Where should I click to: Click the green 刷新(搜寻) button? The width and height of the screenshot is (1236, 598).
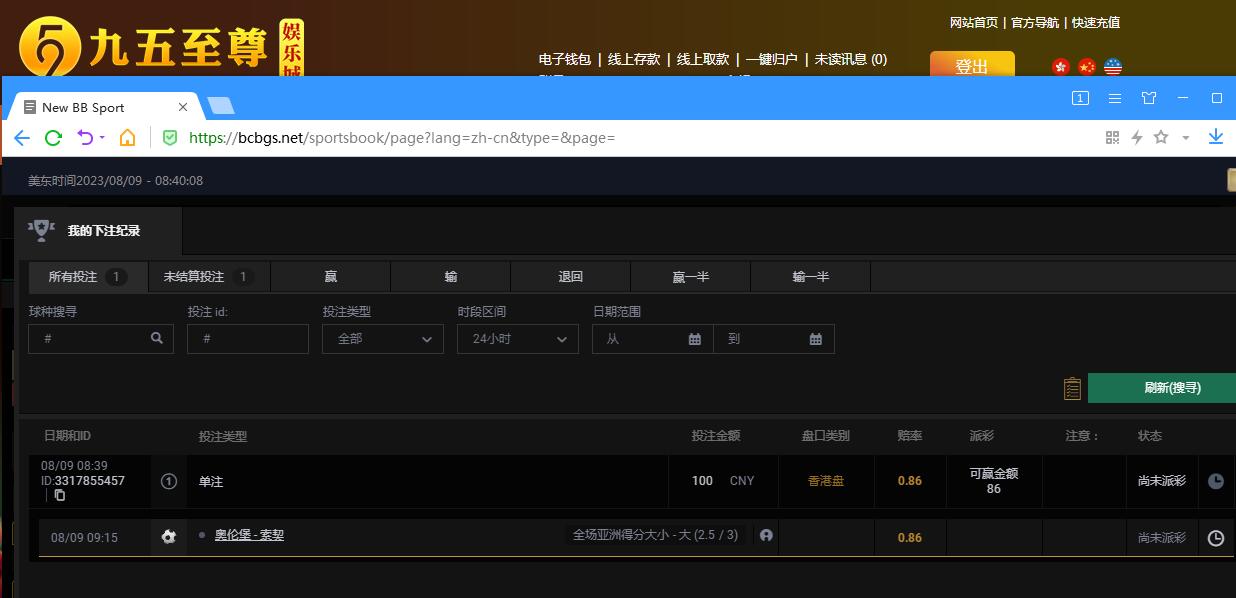1162,388
